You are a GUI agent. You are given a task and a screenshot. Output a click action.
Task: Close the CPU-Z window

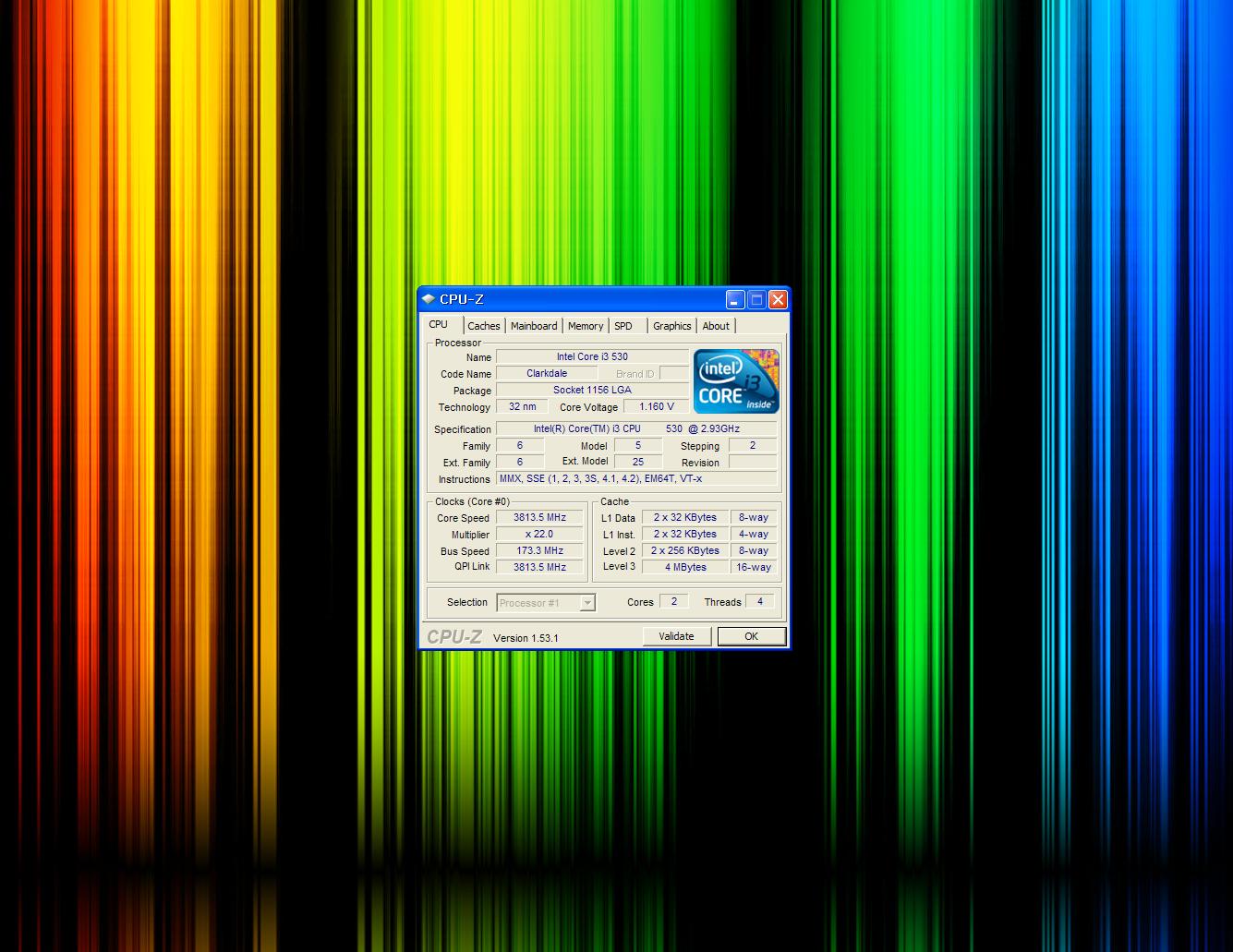(778, 299)
